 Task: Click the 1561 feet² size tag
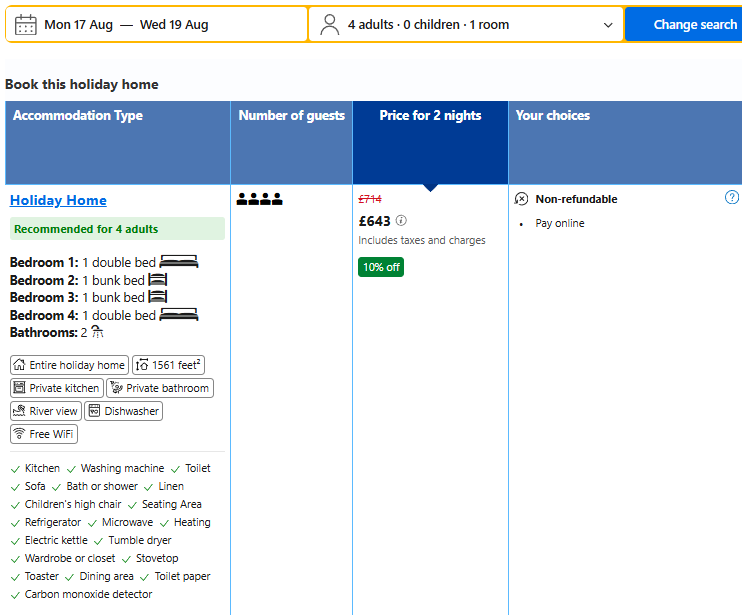(168, 365)
